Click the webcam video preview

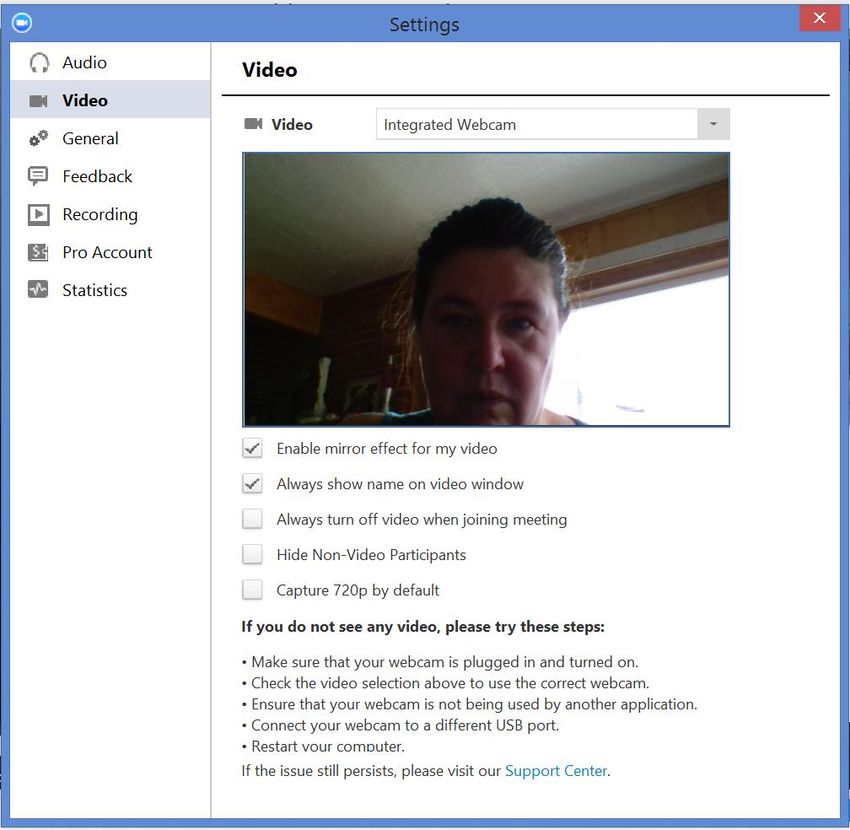[486, 289]
